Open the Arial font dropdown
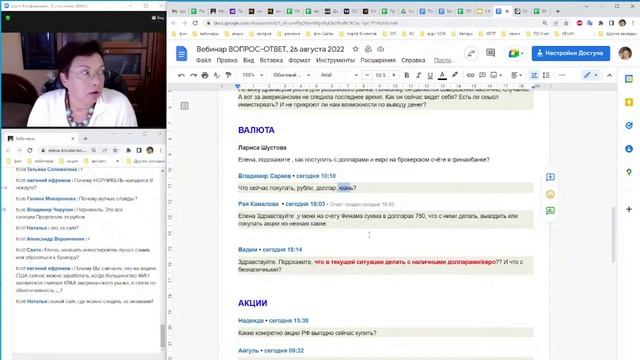The width and height of the screenshot is (640, 360). point(339,75)
